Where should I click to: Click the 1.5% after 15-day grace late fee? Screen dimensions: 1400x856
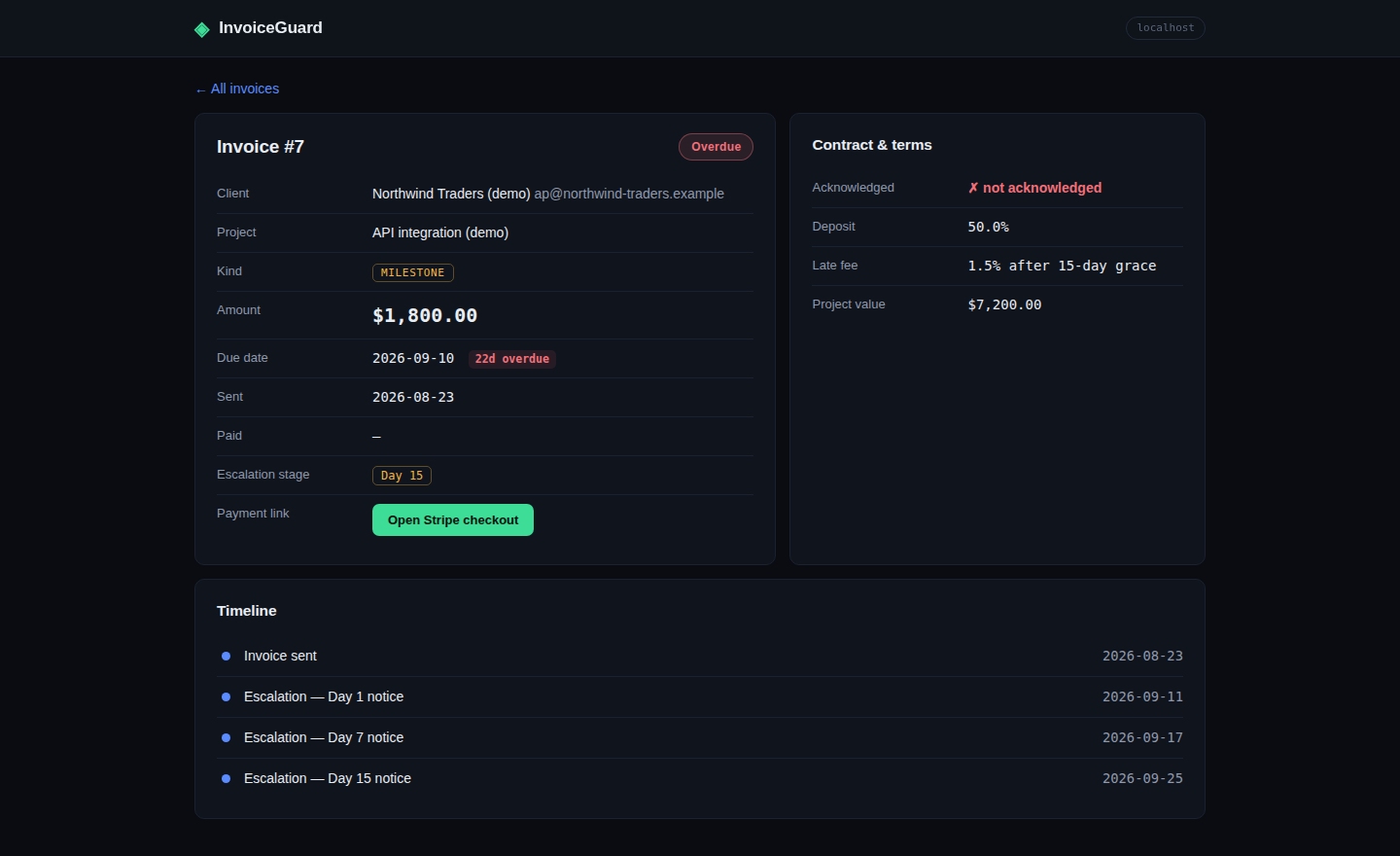[1062, 266]
